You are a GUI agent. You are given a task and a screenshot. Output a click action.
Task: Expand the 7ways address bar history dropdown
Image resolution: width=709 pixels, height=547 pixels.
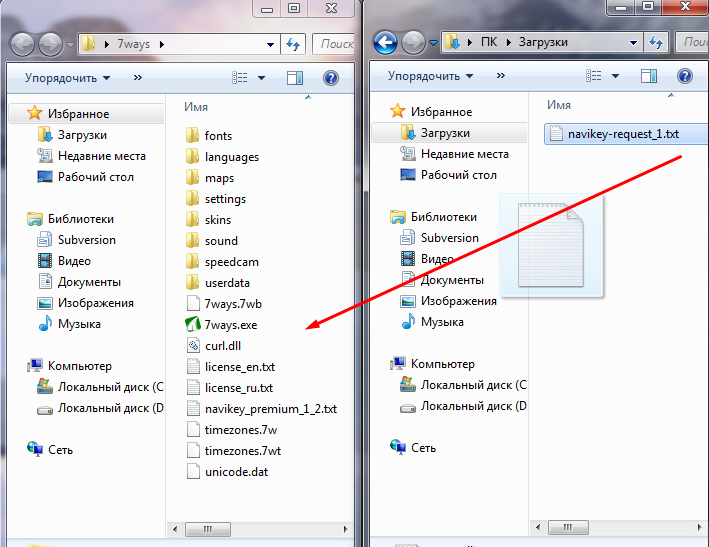coord(271,44)
